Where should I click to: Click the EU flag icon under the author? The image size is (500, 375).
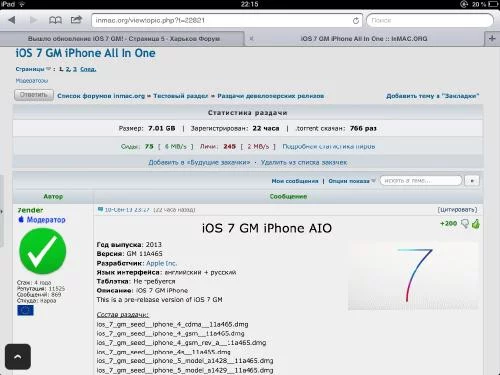click(25, 310)
